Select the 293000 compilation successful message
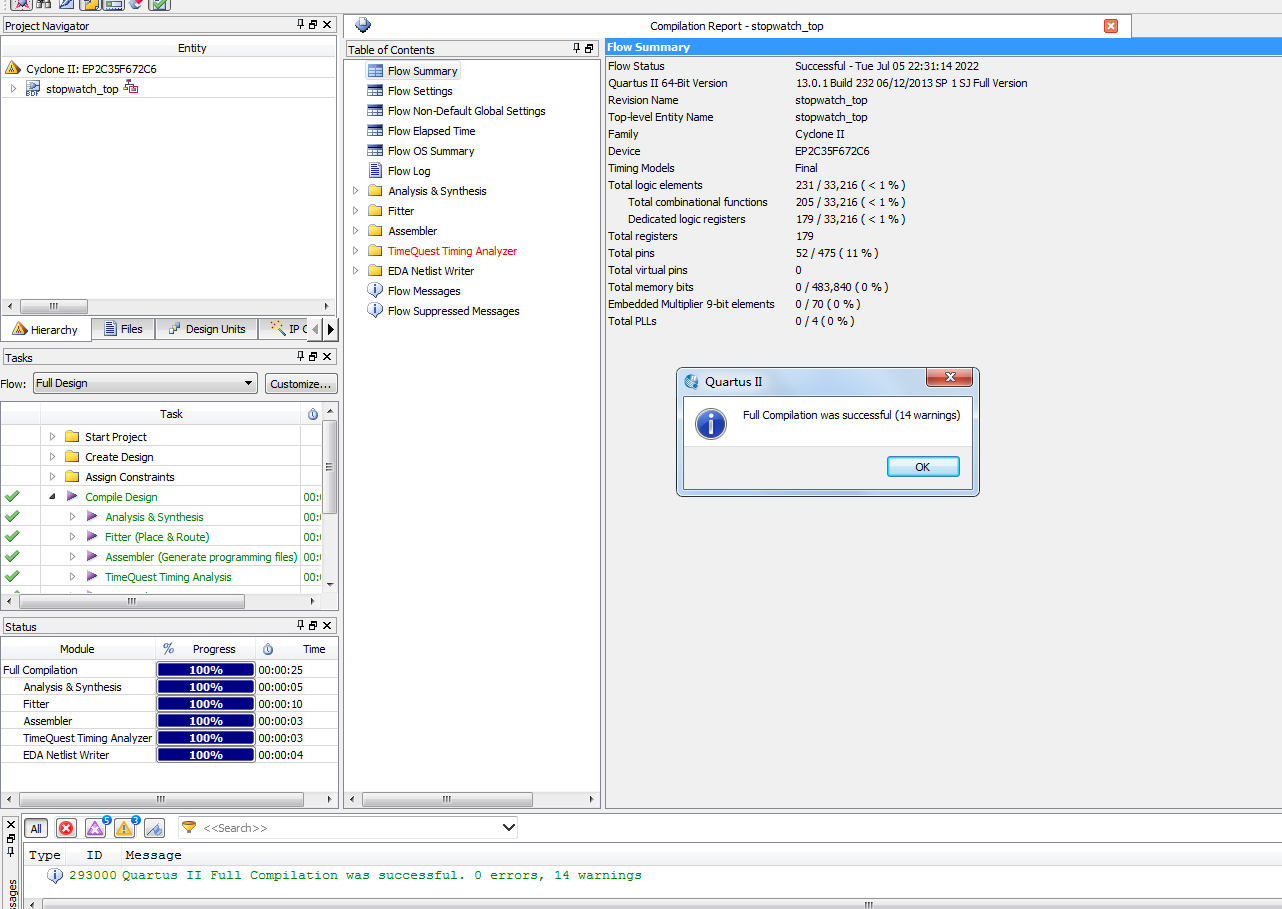1282x909 pixels. pyautogui.click(x=355, y=875)
